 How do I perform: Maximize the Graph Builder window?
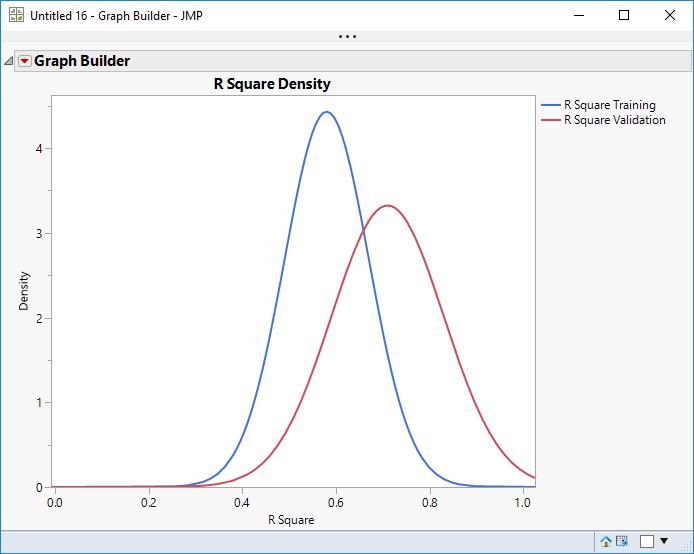pyautogui.click(x=624, y=15)
